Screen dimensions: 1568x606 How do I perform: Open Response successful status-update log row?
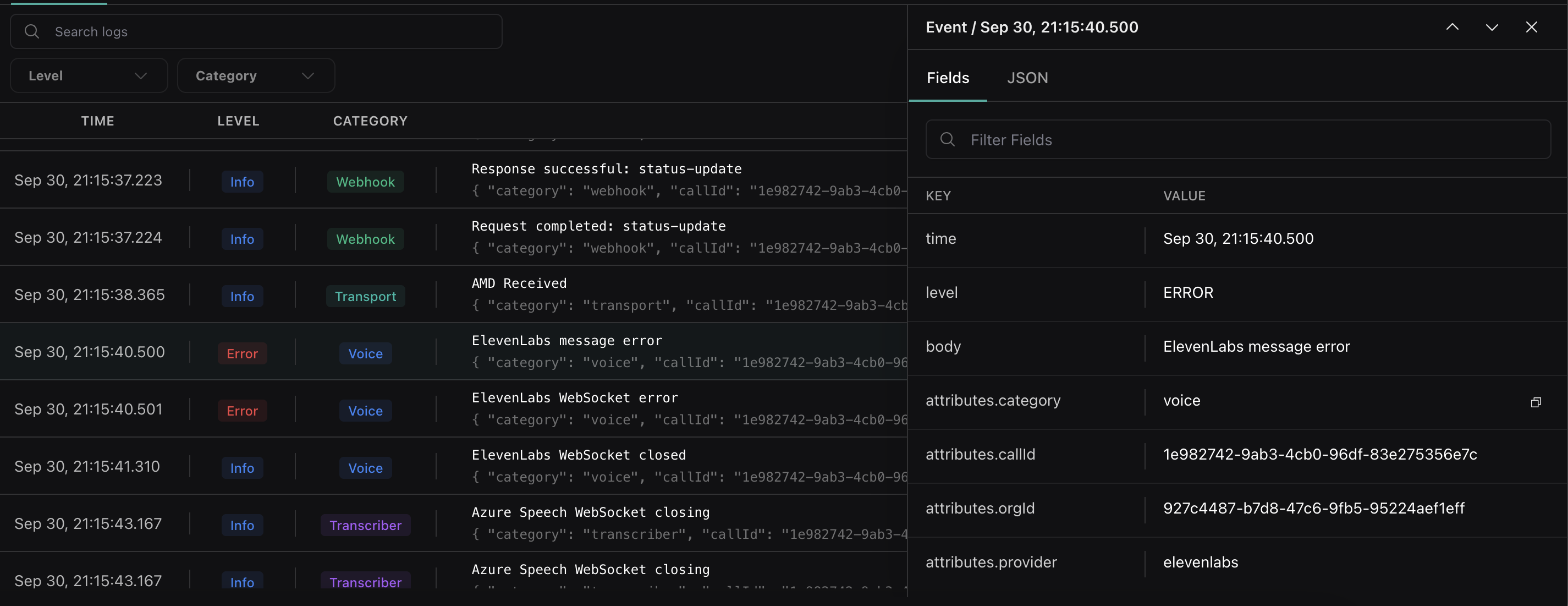pos(606,169)
